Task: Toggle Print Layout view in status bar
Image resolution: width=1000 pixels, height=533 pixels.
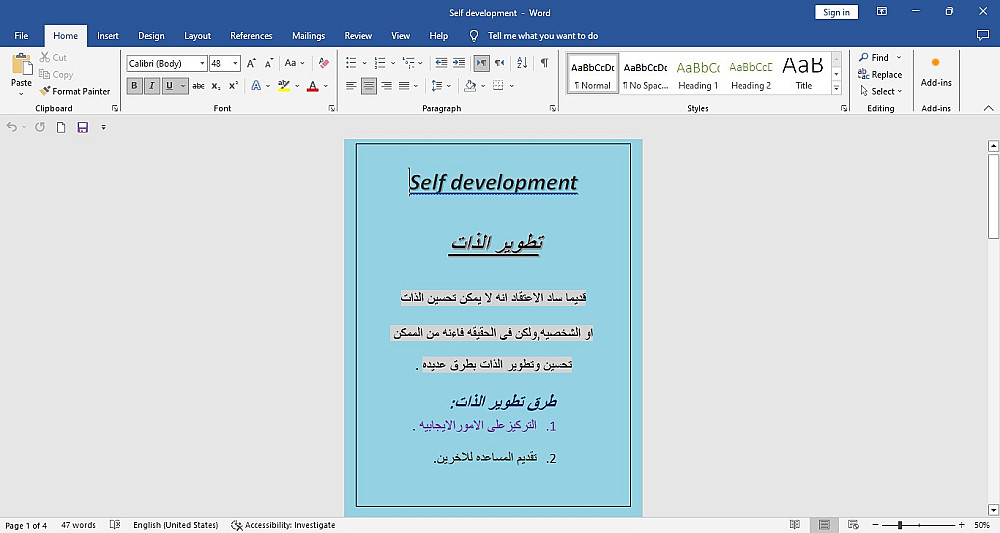Action: point(824,525)
